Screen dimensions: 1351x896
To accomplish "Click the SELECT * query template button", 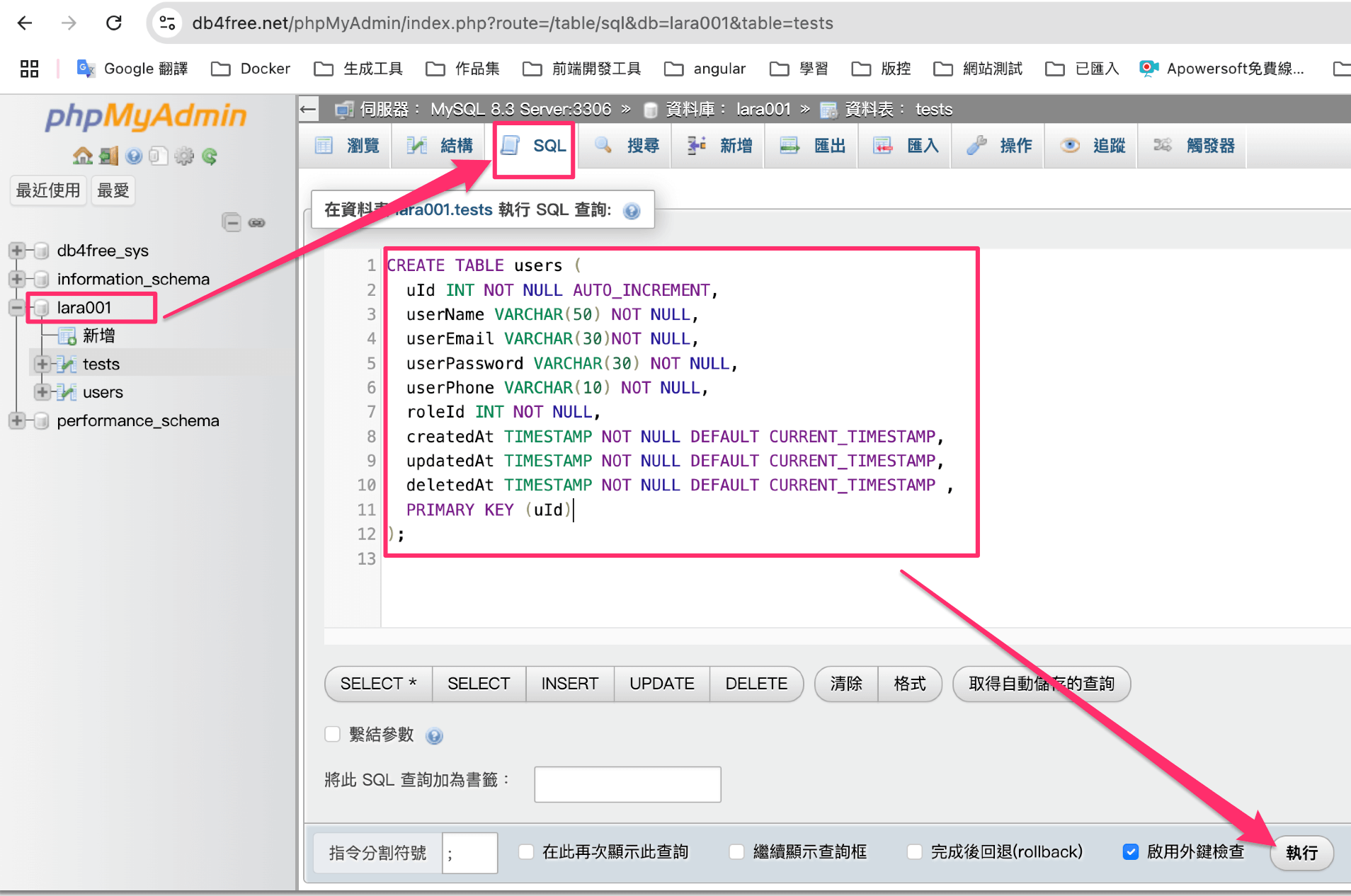I will [378, 684].
